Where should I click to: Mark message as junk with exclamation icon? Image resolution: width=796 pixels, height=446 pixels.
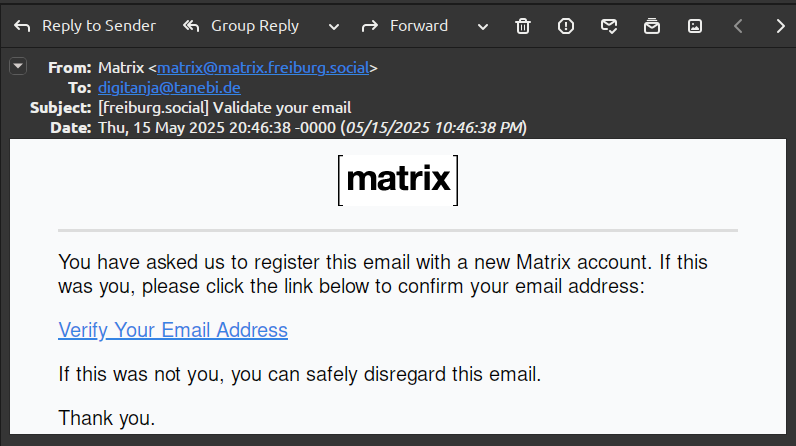tap(566, 26)
